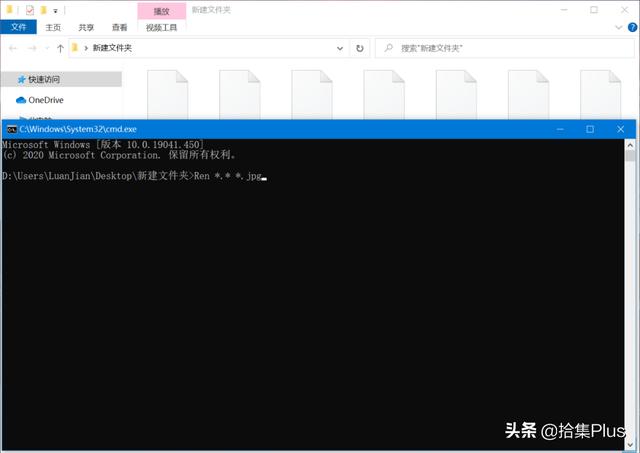Click the quick access star icon
Viewport: 640px width, 453px height.
coord(20,79)
